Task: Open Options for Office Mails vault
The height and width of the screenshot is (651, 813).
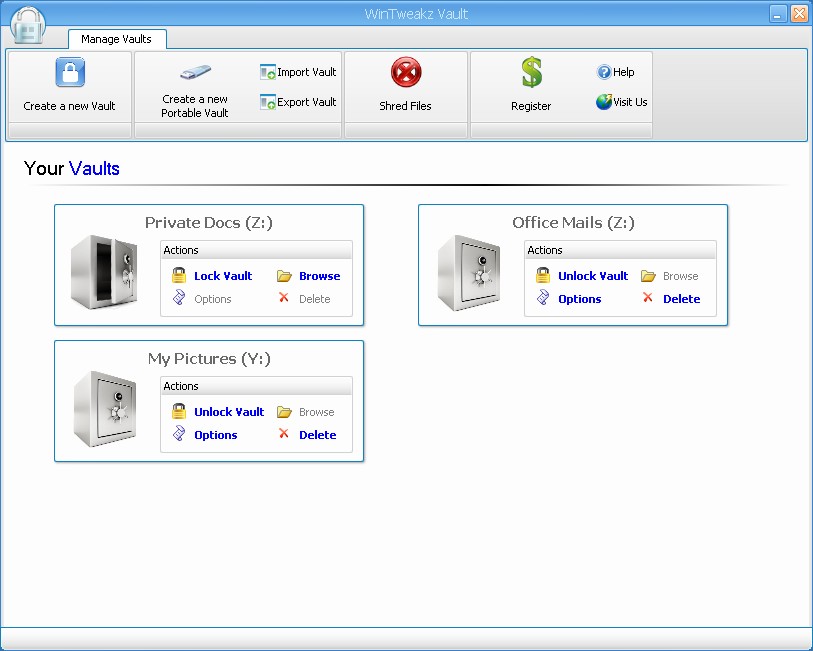Action: (581, 298)
